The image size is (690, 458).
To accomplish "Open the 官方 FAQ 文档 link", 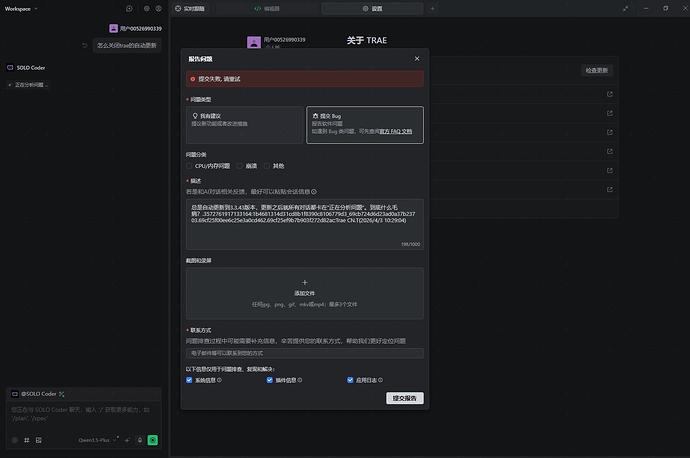I will point(395,131).
